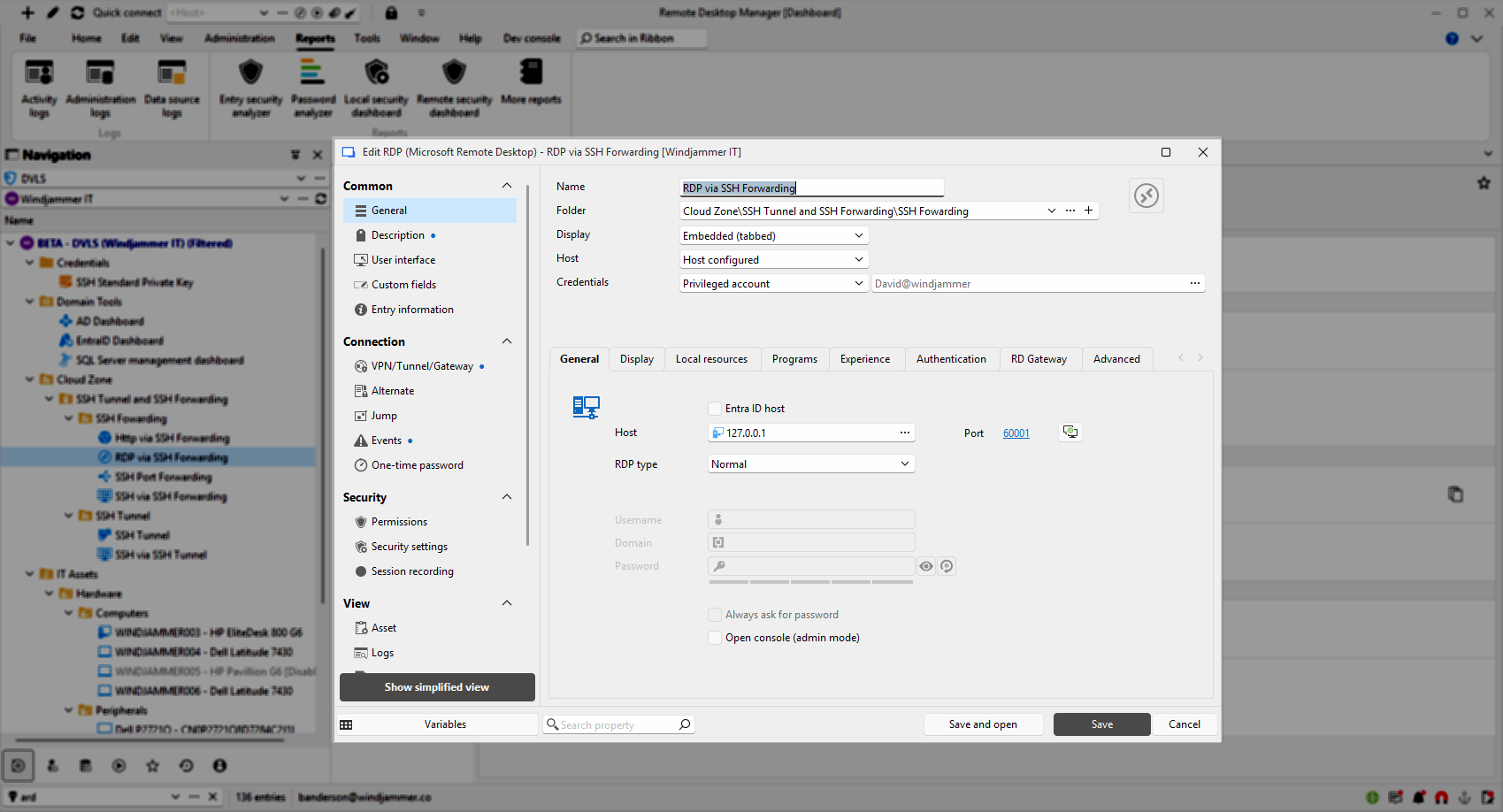Collapse the Connection section
Image resolution: width=1503 pixels, height=812 pixels.
(507, 341)
